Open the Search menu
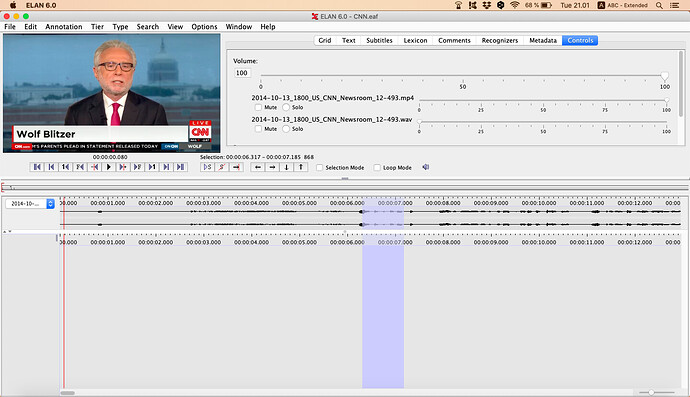Image resolution: width=690 pixels, height=397 pixels. pos(147,27)
